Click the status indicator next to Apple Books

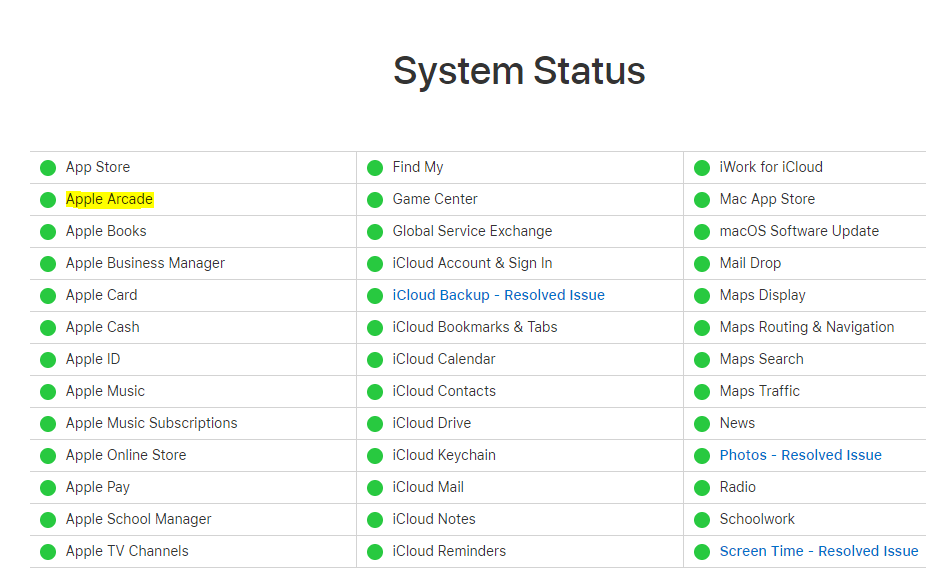(48, 232)
